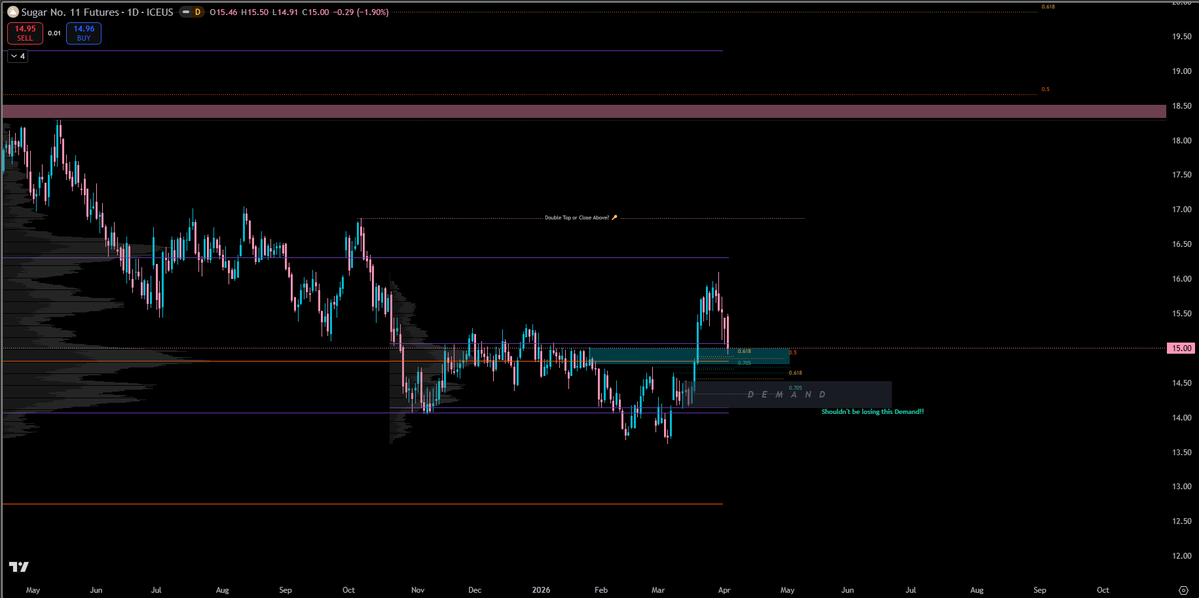The height and width of the screenshot is (598, 1199).
Task: Click the orange D data-status badge
Action: pyautogui.click(x=197, y=12)
